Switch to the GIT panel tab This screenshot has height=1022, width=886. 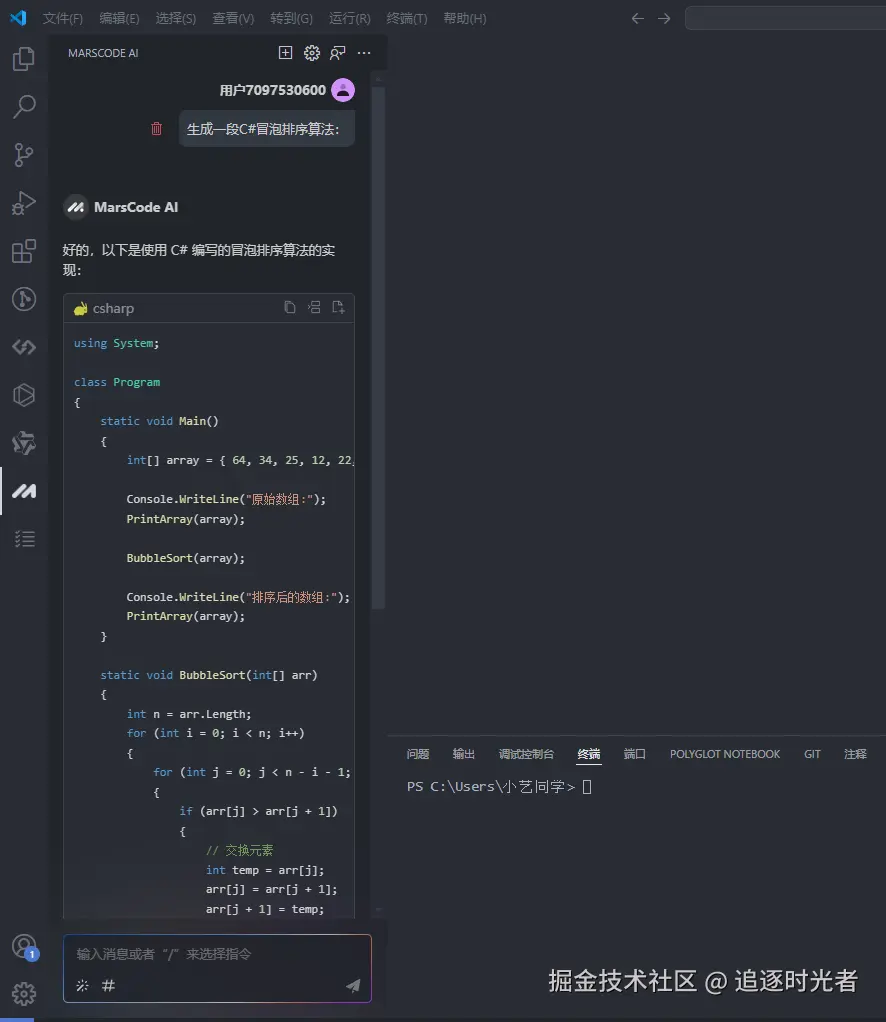click(x=812, y=754)
